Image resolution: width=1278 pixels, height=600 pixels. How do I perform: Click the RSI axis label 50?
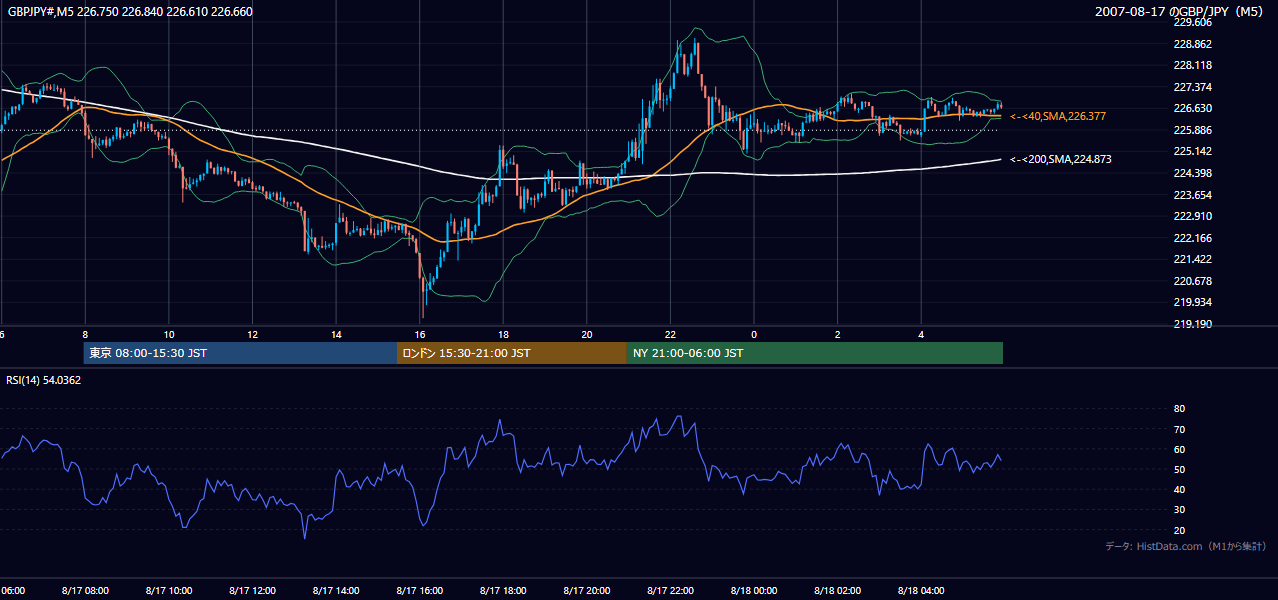tap(1179, 469)
